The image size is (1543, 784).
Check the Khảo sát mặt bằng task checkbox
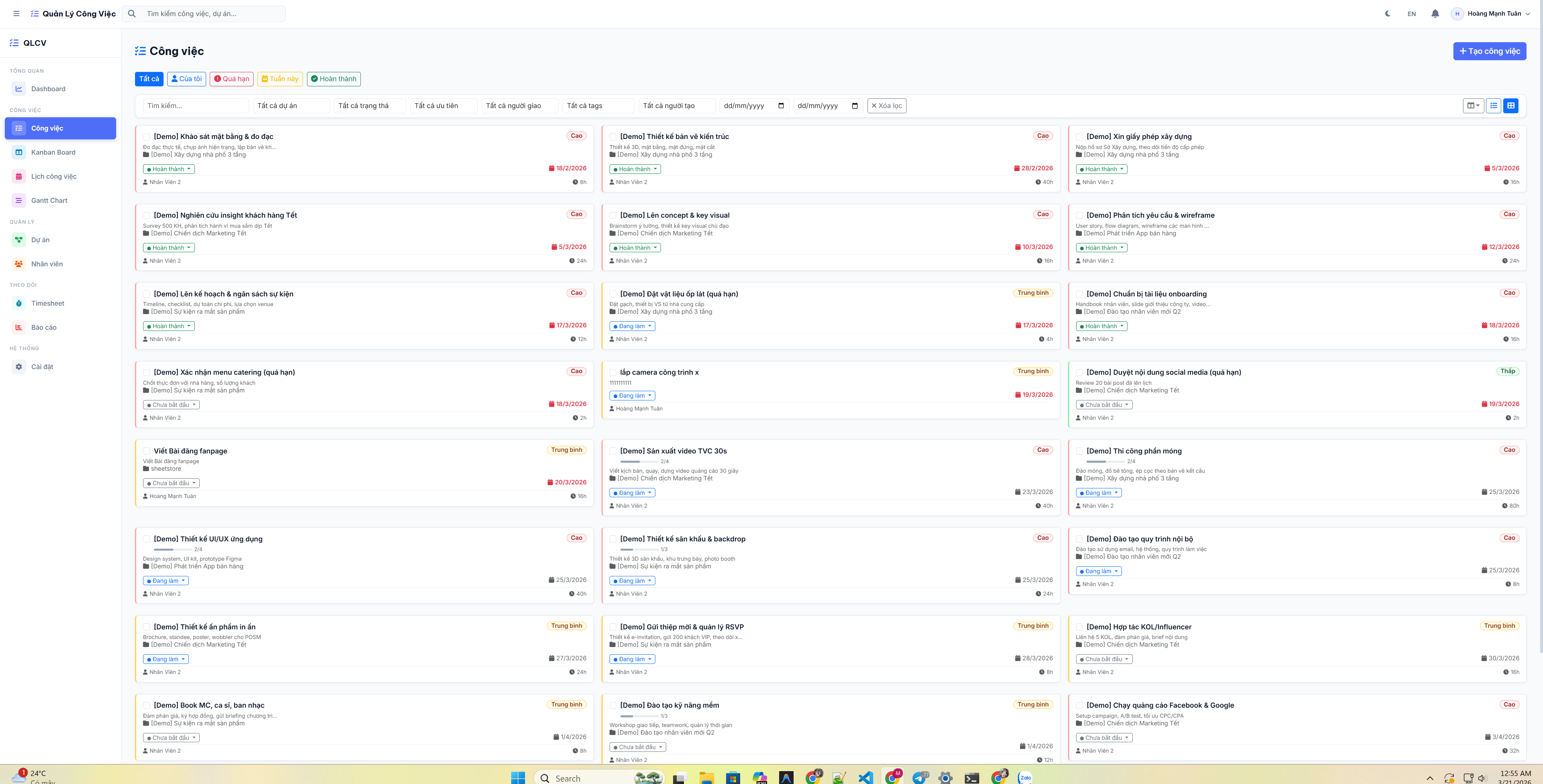point(147,137)
